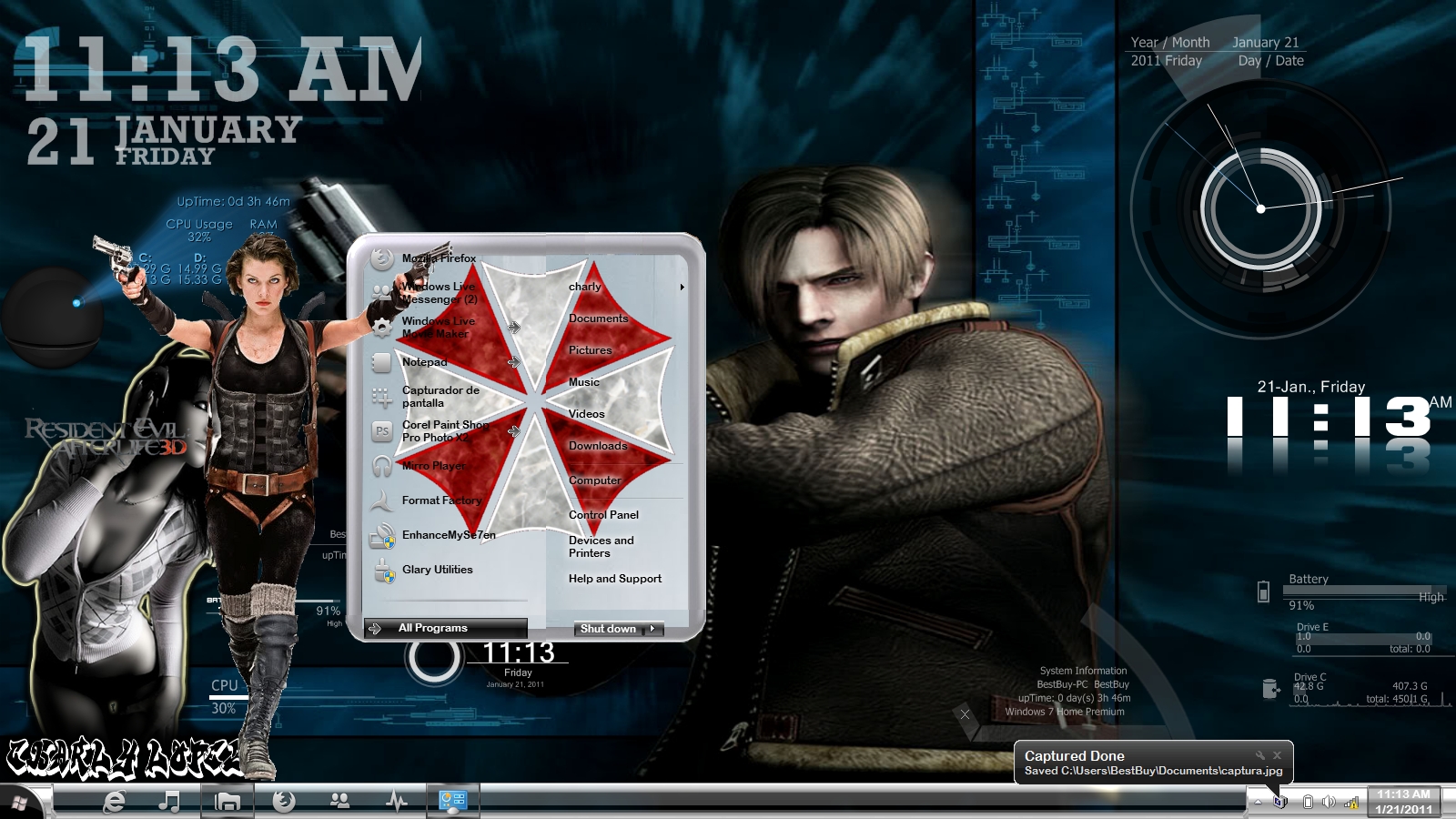Click the battery tray icon
1456x819 pixels.
point(1308,802)
